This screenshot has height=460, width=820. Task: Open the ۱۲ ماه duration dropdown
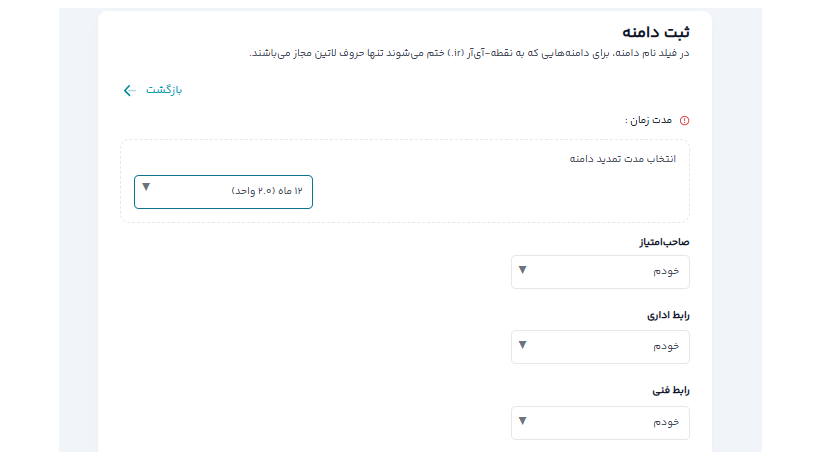click(x=223, y=191)
